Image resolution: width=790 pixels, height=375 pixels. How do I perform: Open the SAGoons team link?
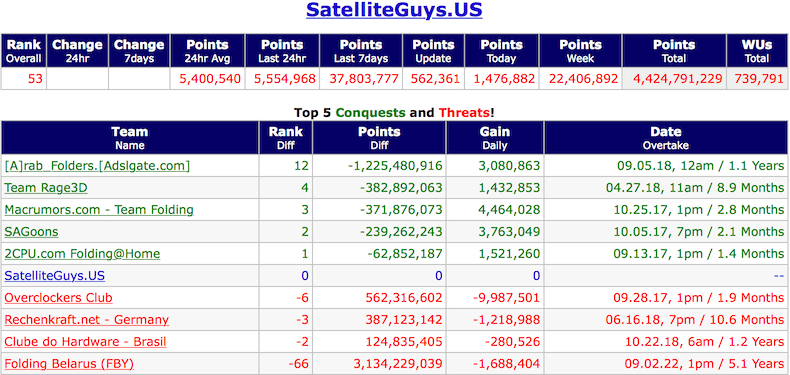point(31,232)
